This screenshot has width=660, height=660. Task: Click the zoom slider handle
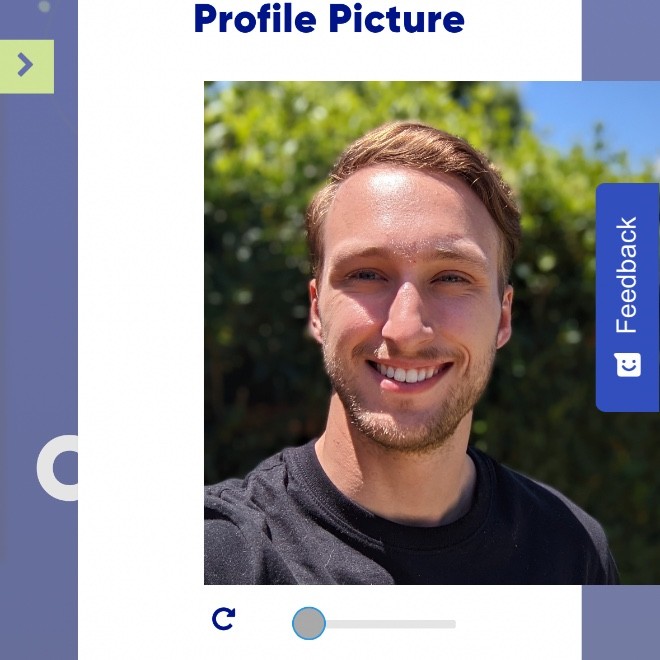(309, 623)
